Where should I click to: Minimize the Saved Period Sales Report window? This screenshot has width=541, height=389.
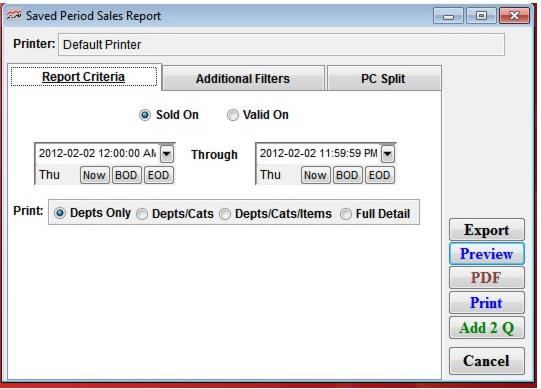(x=448, y=16)
